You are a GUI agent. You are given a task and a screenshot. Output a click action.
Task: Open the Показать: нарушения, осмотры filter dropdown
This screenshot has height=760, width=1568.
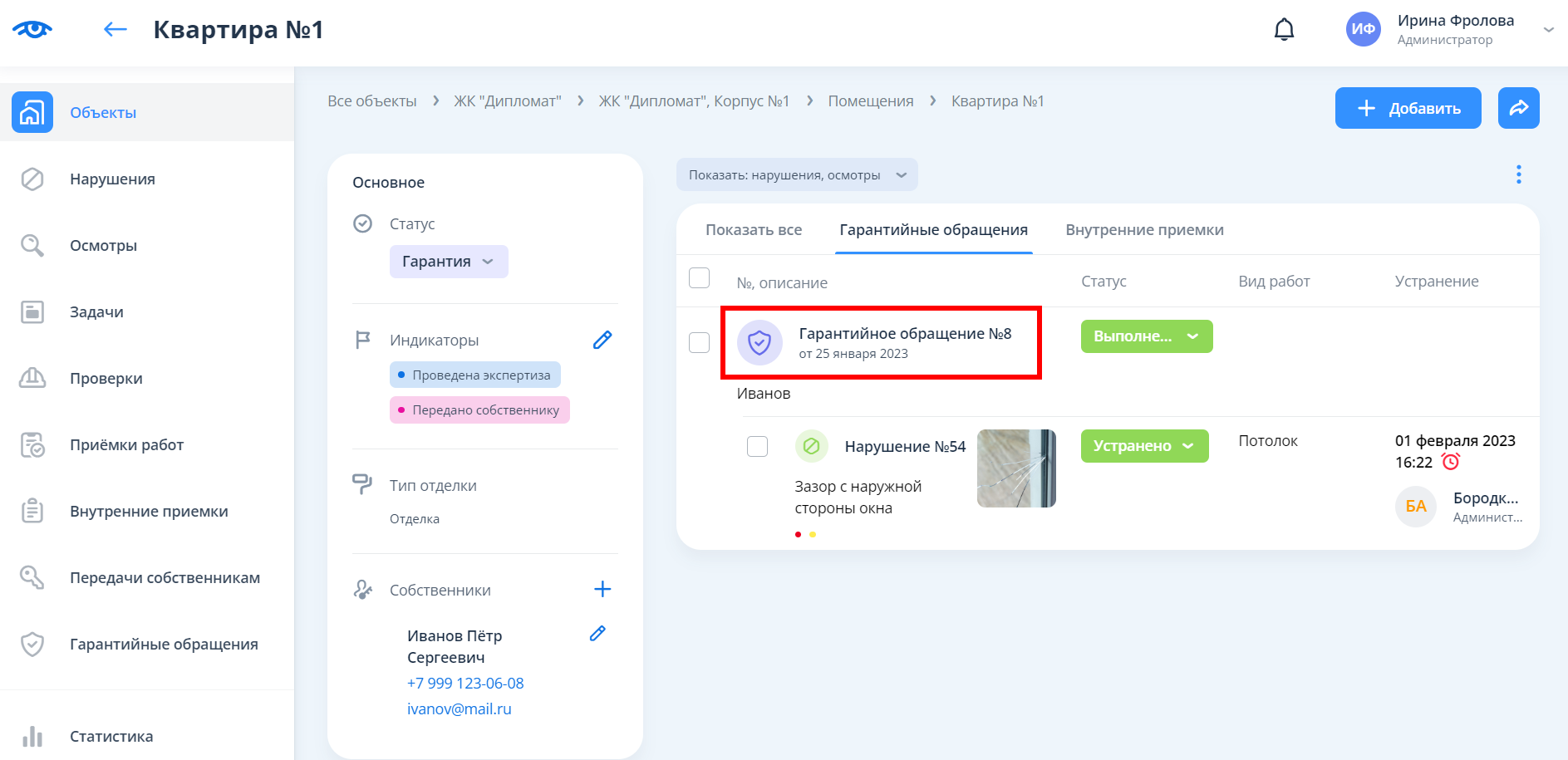pos(796,175)
